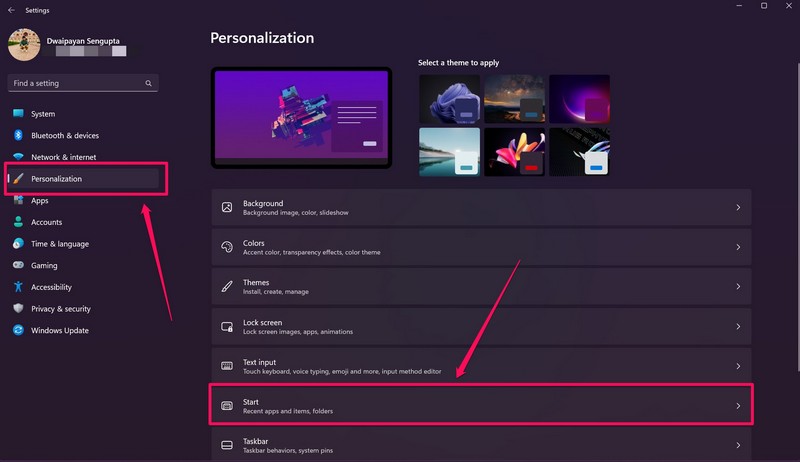Open the Windows Update icon
Viewport: 800px width, 462px height.
click(18, 330)
